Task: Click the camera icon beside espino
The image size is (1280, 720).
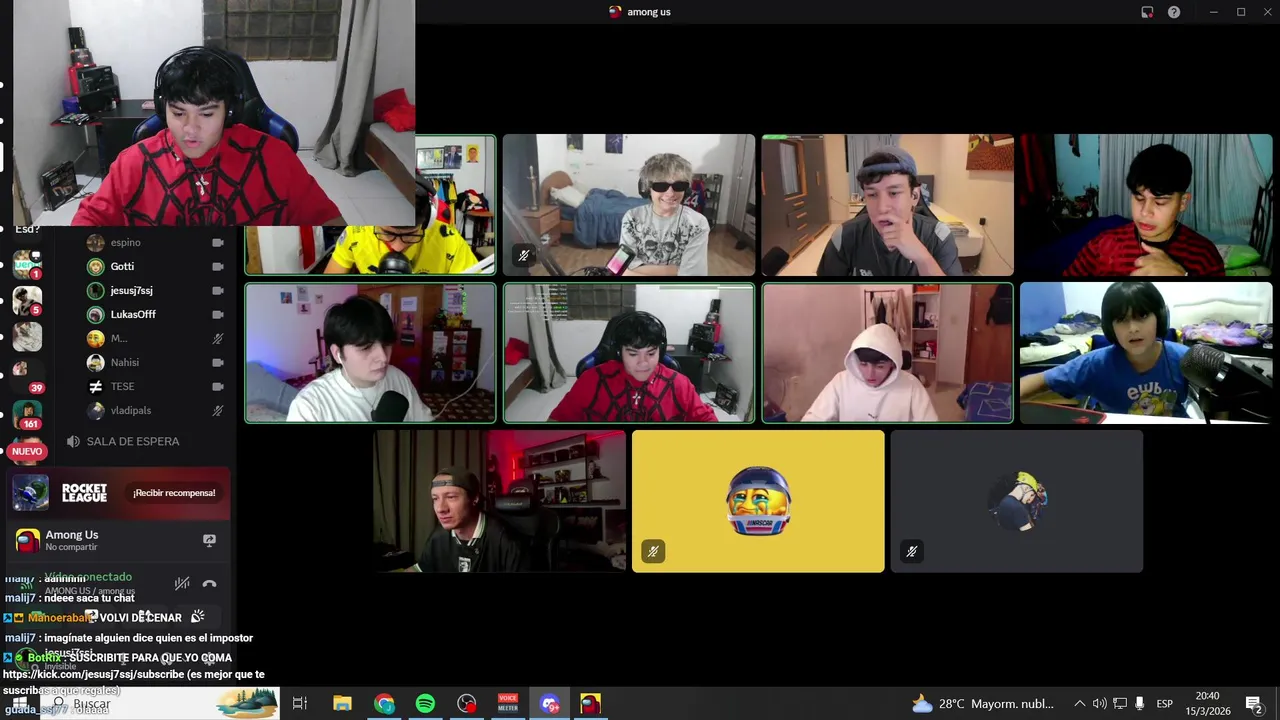Action: coord(217,242)
